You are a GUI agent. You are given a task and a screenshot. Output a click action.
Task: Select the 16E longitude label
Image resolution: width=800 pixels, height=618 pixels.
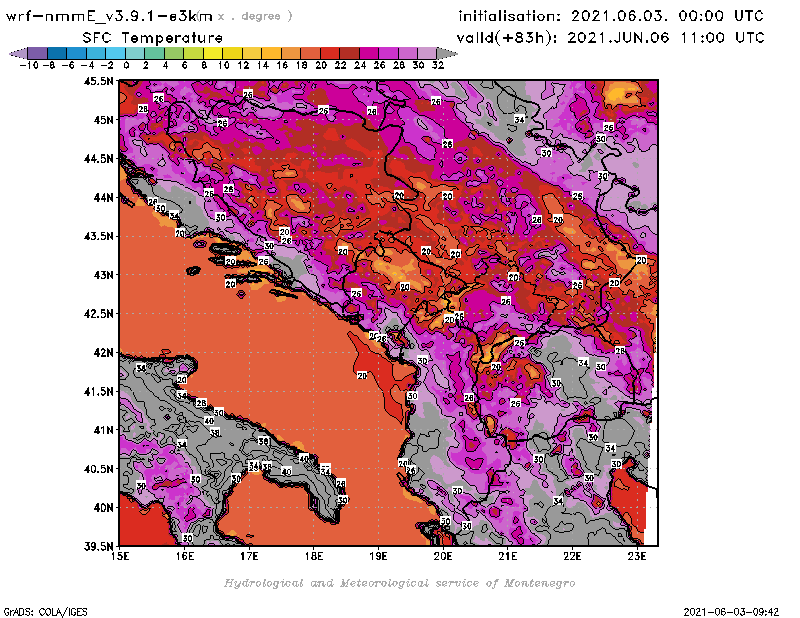coord(185,556)
